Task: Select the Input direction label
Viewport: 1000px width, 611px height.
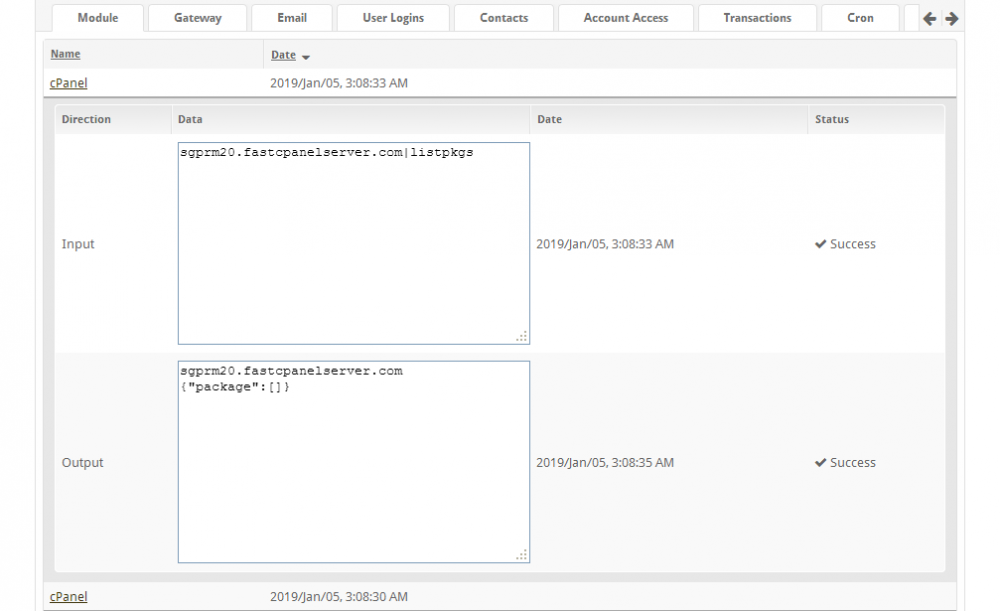Action: click(x=78, y=244)
